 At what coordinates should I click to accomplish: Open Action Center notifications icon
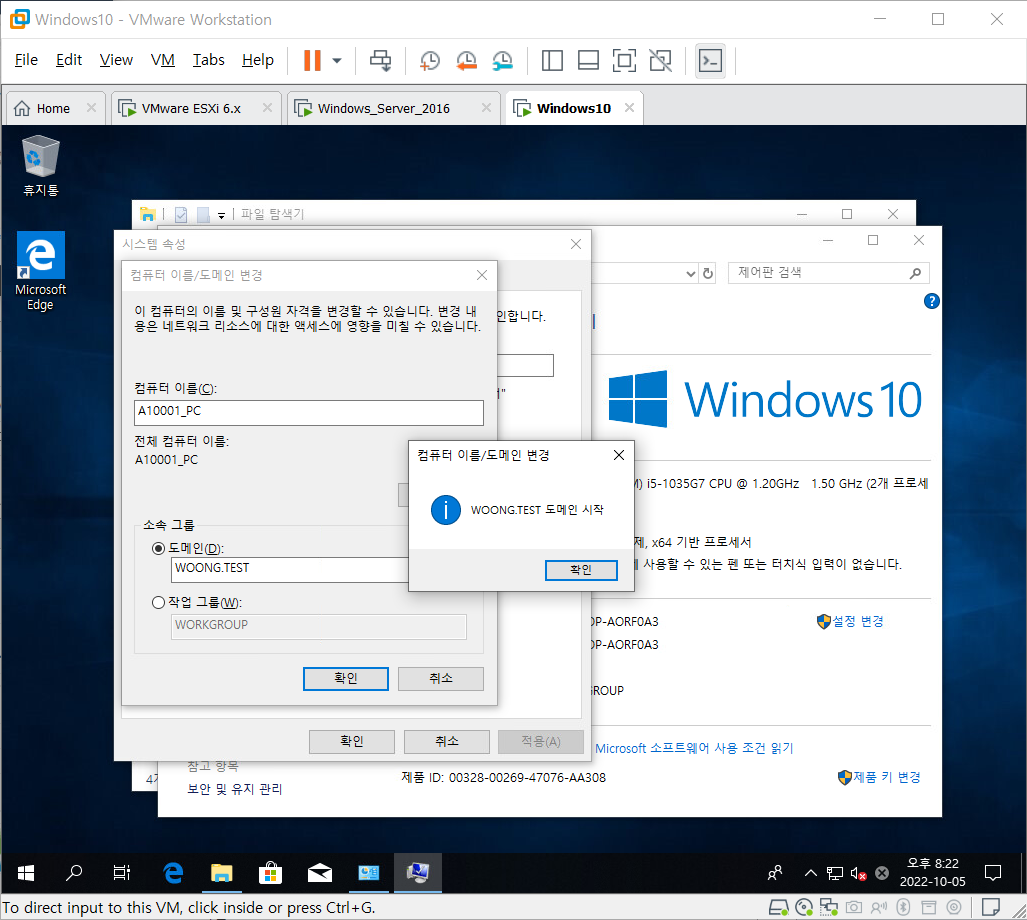point(993,873)
